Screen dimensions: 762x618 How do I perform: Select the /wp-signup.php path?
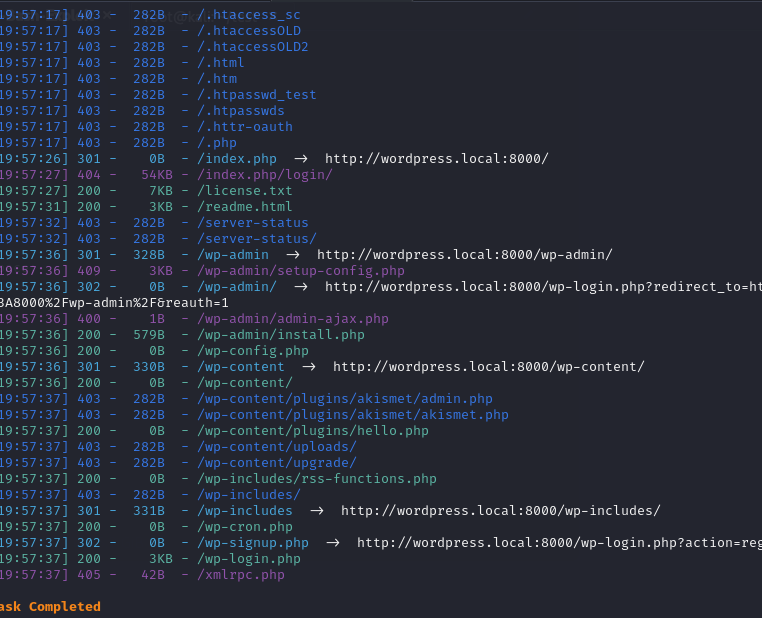tap(253, 544)
